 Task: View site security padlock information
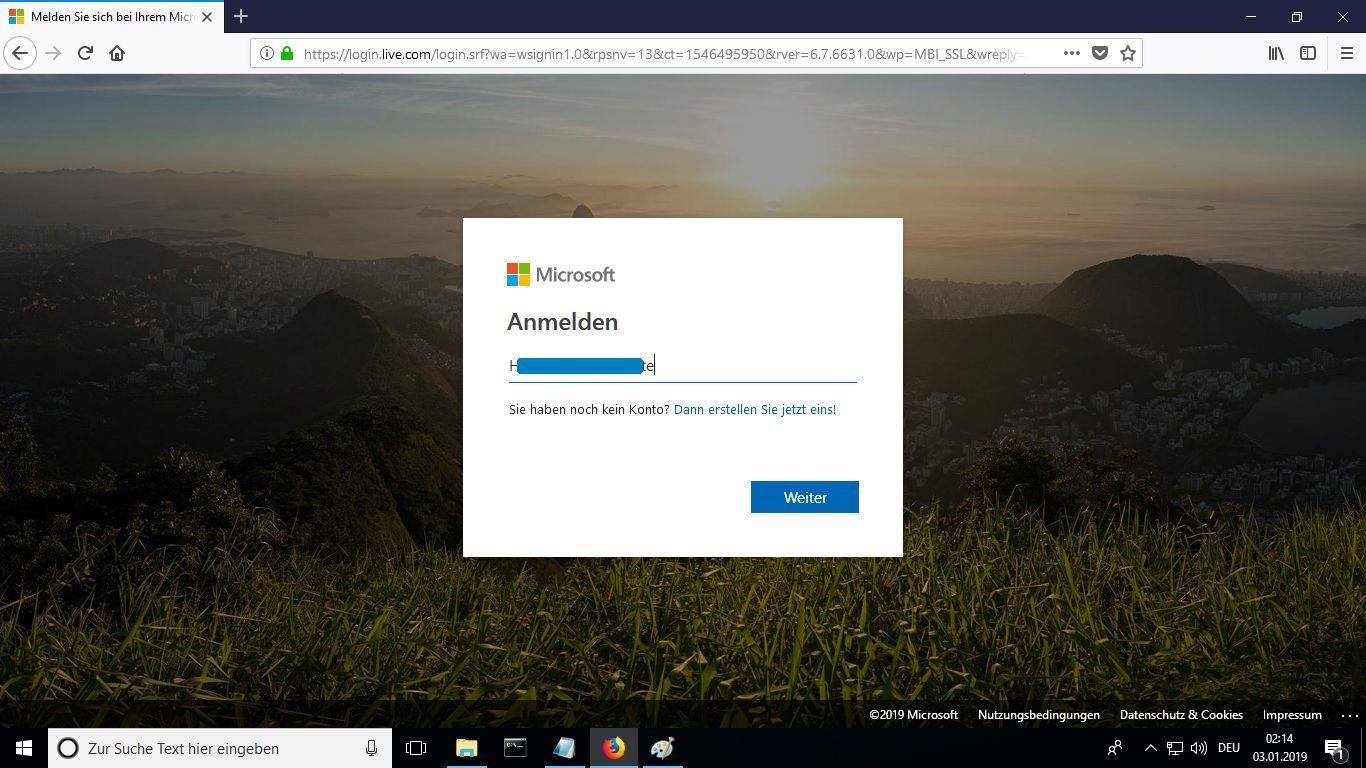pos(287,53)
